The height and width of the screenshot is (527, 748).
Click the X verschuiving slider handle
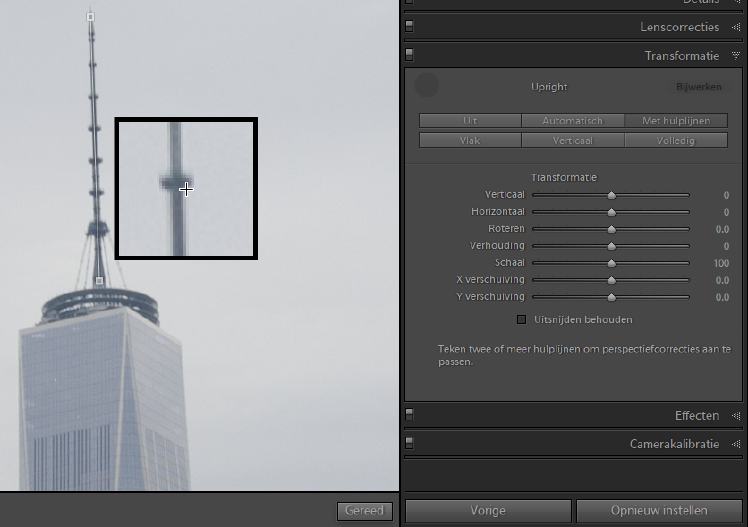click(x=612, y=280)
